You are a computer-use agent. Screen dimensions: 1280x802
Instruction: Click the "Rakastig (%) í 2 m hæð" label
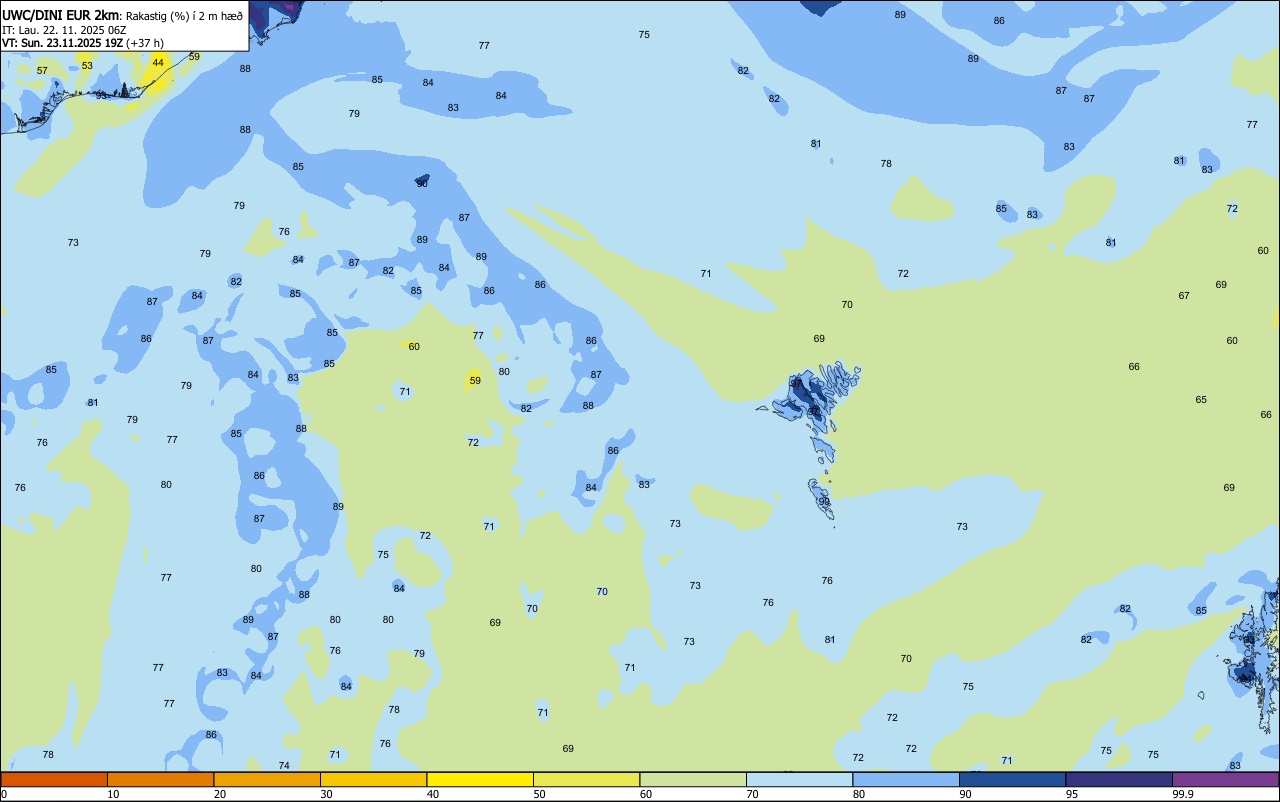point(184,15)
